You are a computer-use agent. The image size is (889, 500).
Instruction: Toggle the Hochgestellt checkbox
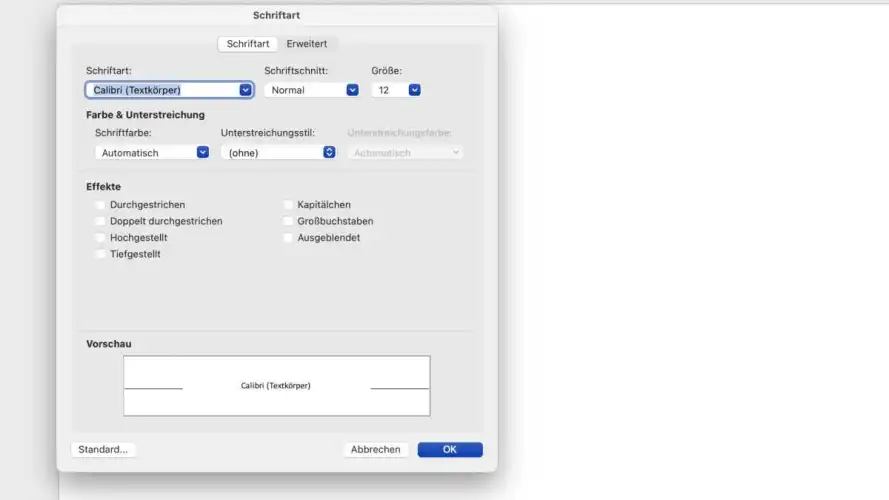click(100, 238)
